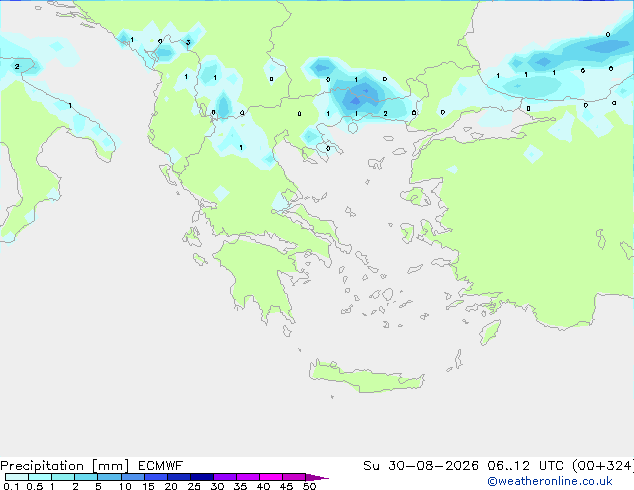
Task: Click the "3" rainfall value on the map
Action: coord(188,42)
